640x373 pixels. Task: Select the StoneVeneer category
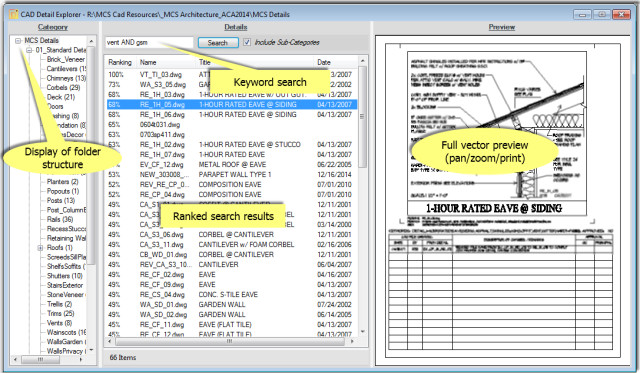65,295
